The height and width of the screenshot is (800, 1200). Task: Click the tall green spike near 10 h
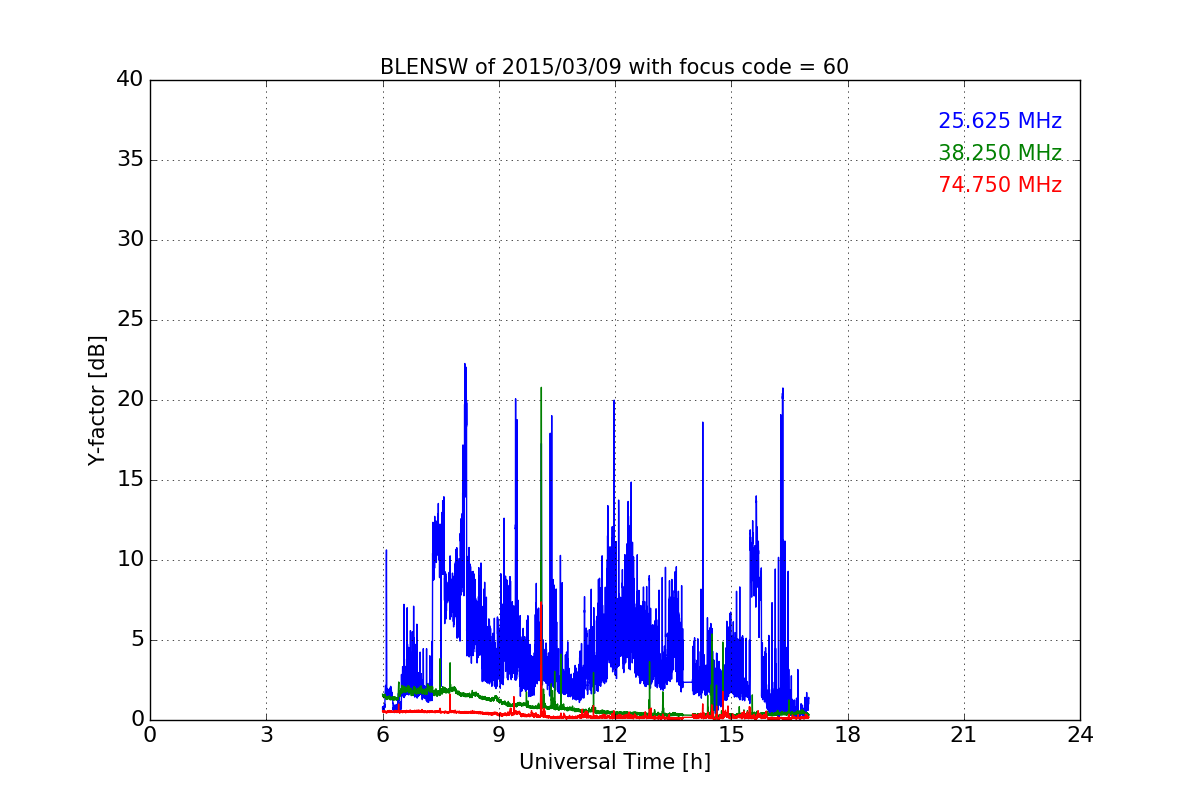click(541, 390)
